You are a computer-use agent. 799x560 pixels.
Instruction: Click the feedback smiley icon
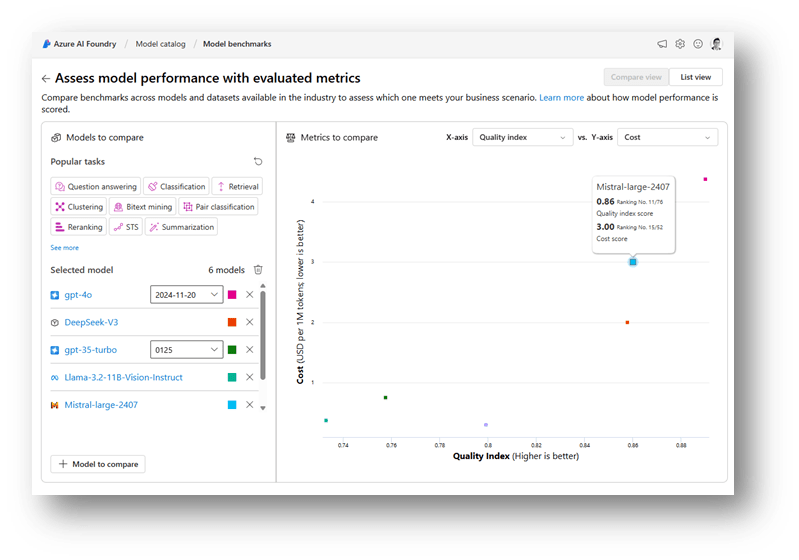[x=698, y=44]
